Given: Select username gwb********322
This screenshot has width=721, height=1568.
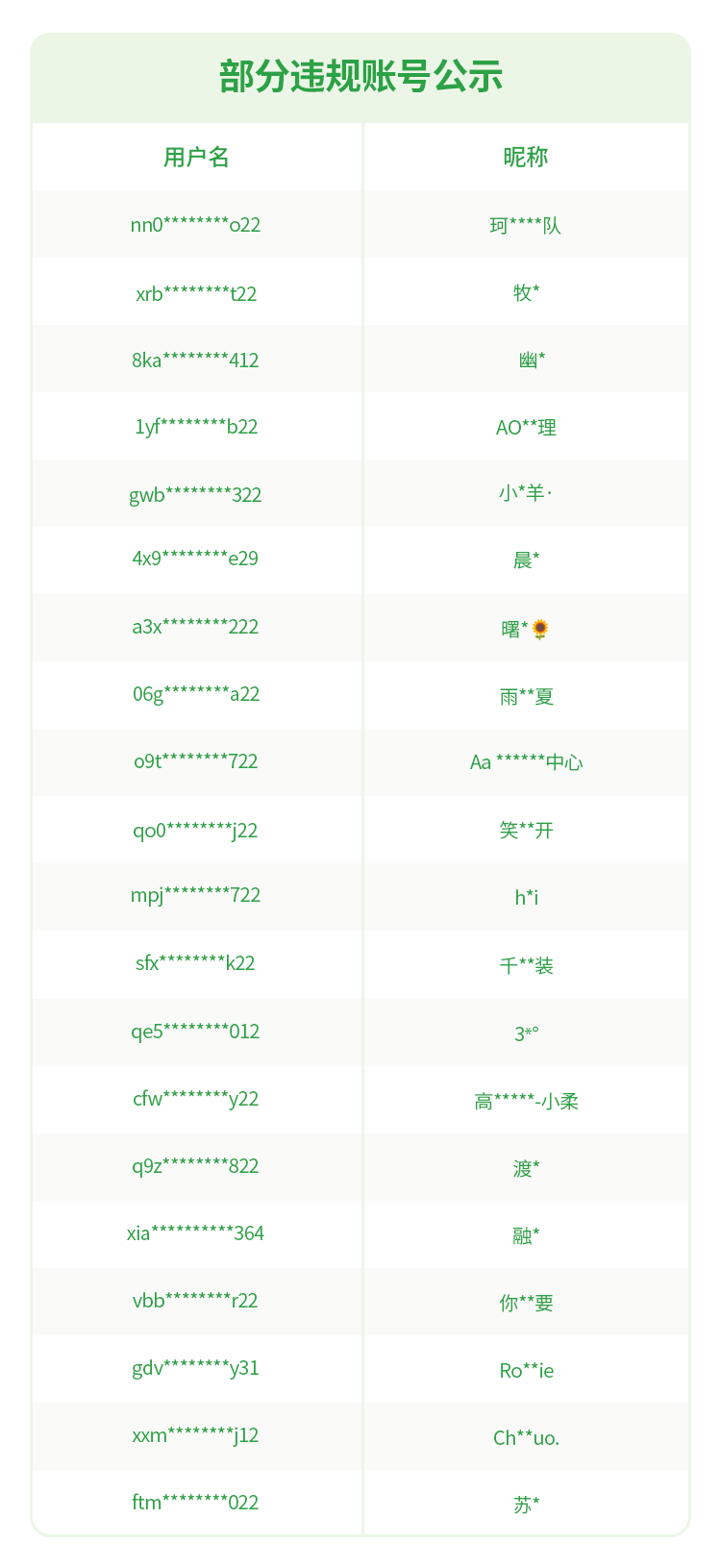Looking at the screenshot, I should pyautogui.click(x=196, y=495).
